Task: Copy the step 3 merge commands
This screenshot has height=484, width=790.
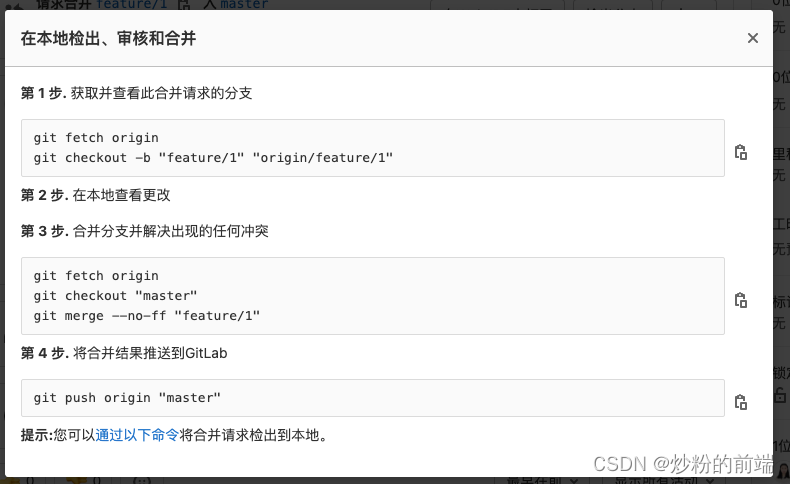Action: (741, 300)
